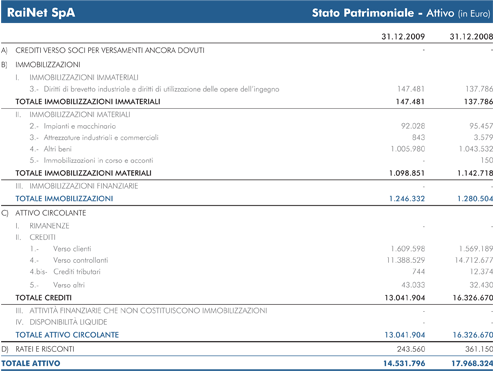
Task: Click the 31.12.2009 column header
Action: 403,36
